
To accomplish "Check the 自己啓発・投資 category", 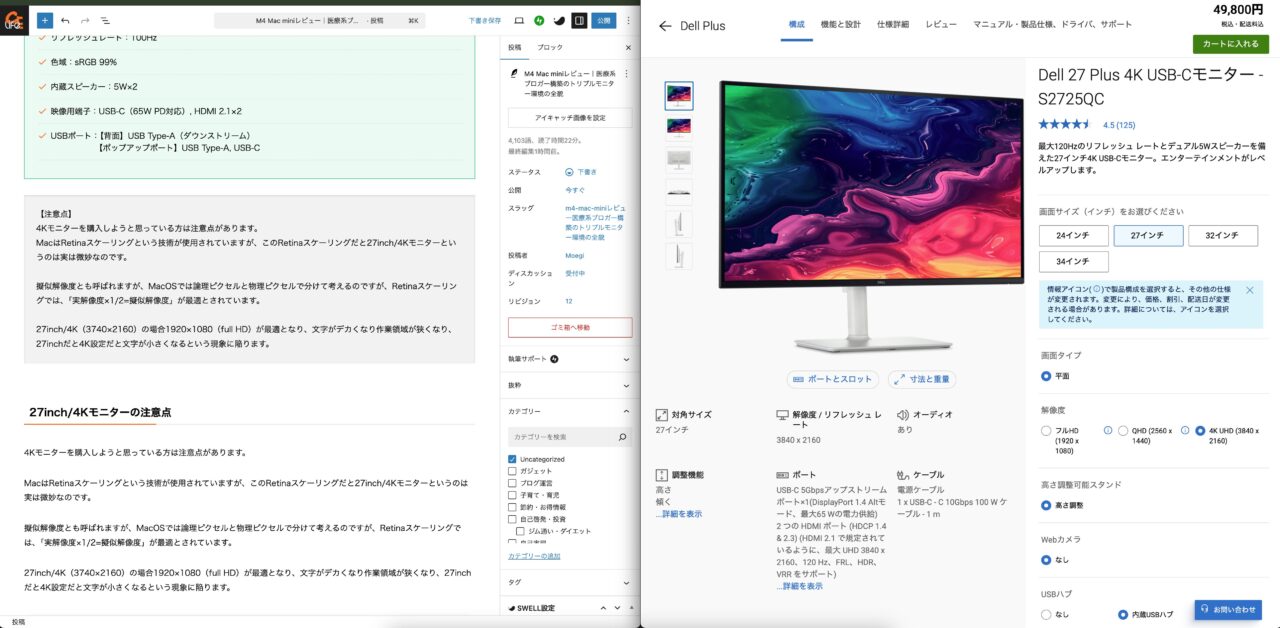I will tap(513, 520).
